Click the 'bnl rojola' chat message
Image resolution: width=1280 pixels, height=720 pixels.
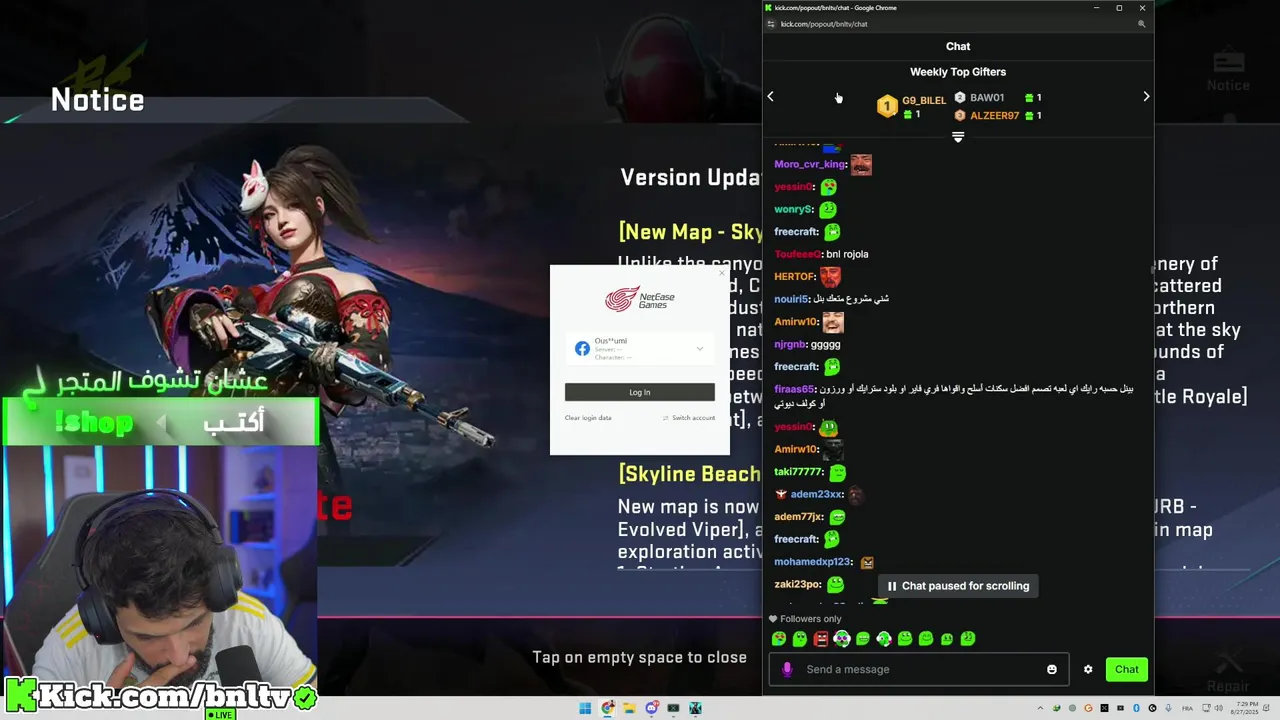coord(847,254)
